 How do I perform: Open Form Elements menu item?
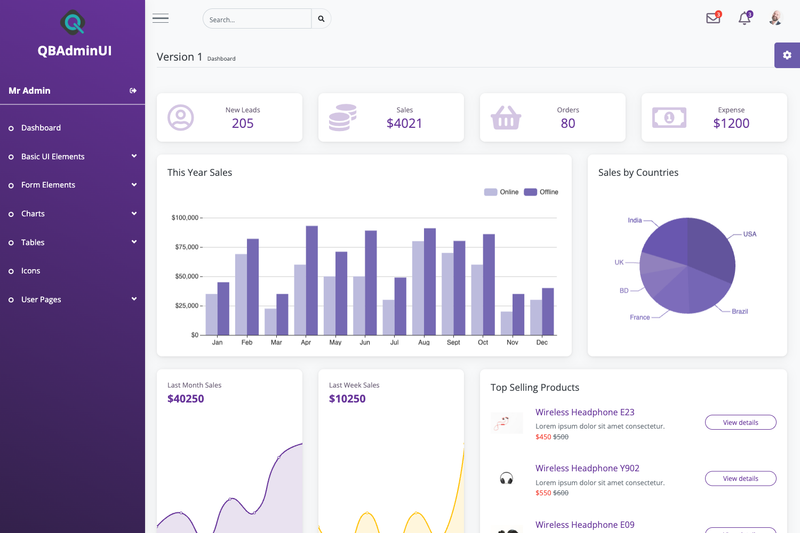click(x=48, y=185)
